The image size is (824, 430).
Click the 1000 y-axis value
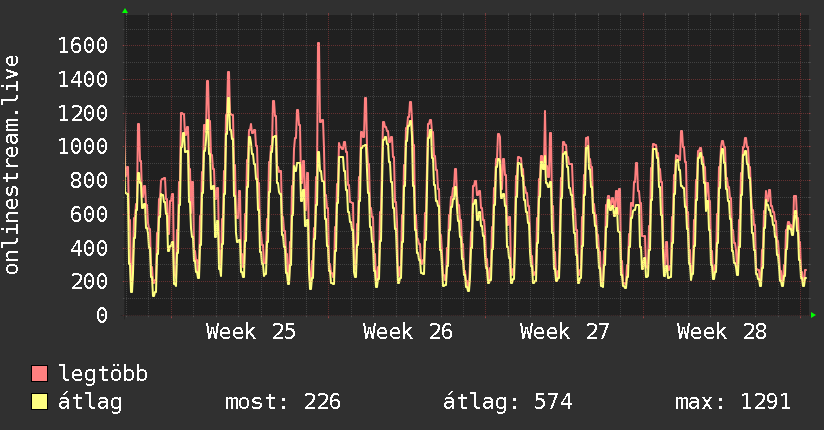click(83, 147)
